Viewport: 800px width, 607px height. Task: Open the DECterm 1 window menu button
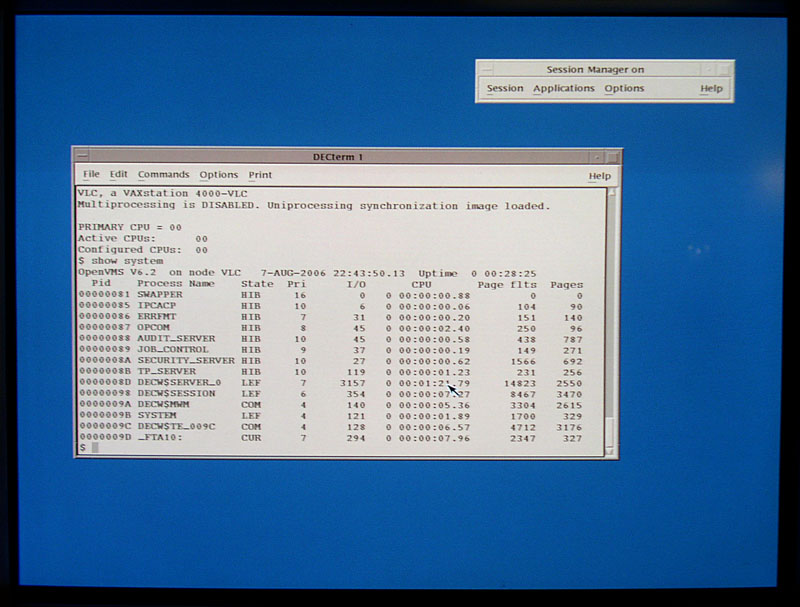(81, 156)
